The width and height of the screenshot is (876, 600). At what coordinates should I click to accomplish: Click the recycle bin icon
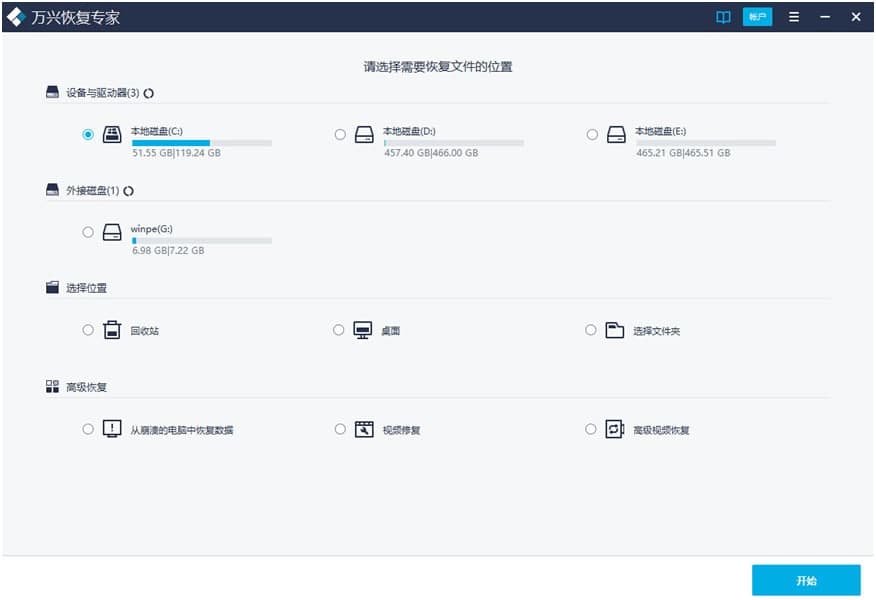pyautogui.click(x=112, y=330)
